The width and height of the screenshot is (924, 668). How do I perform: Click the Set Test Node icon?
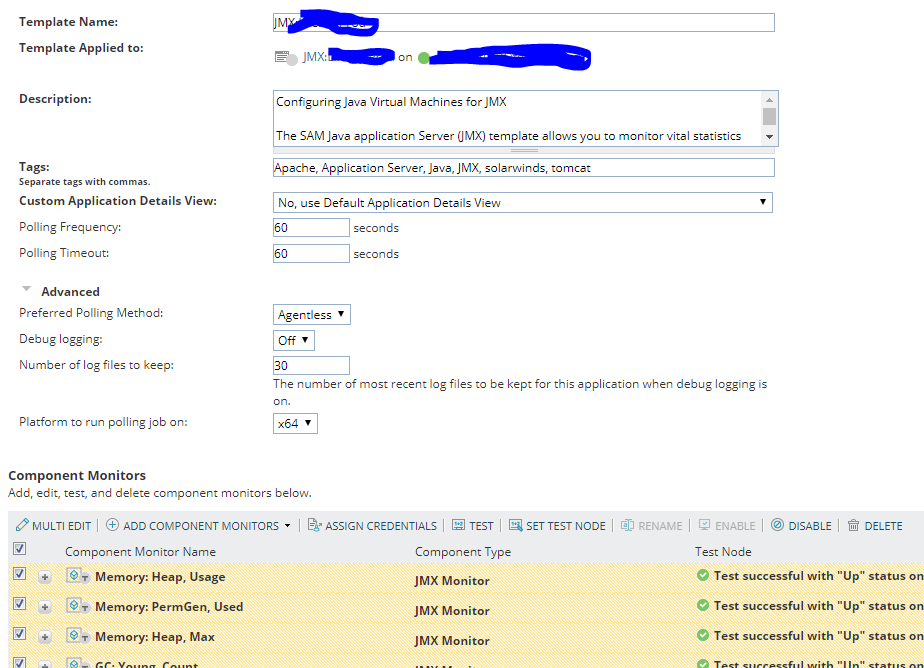[516, 525]
